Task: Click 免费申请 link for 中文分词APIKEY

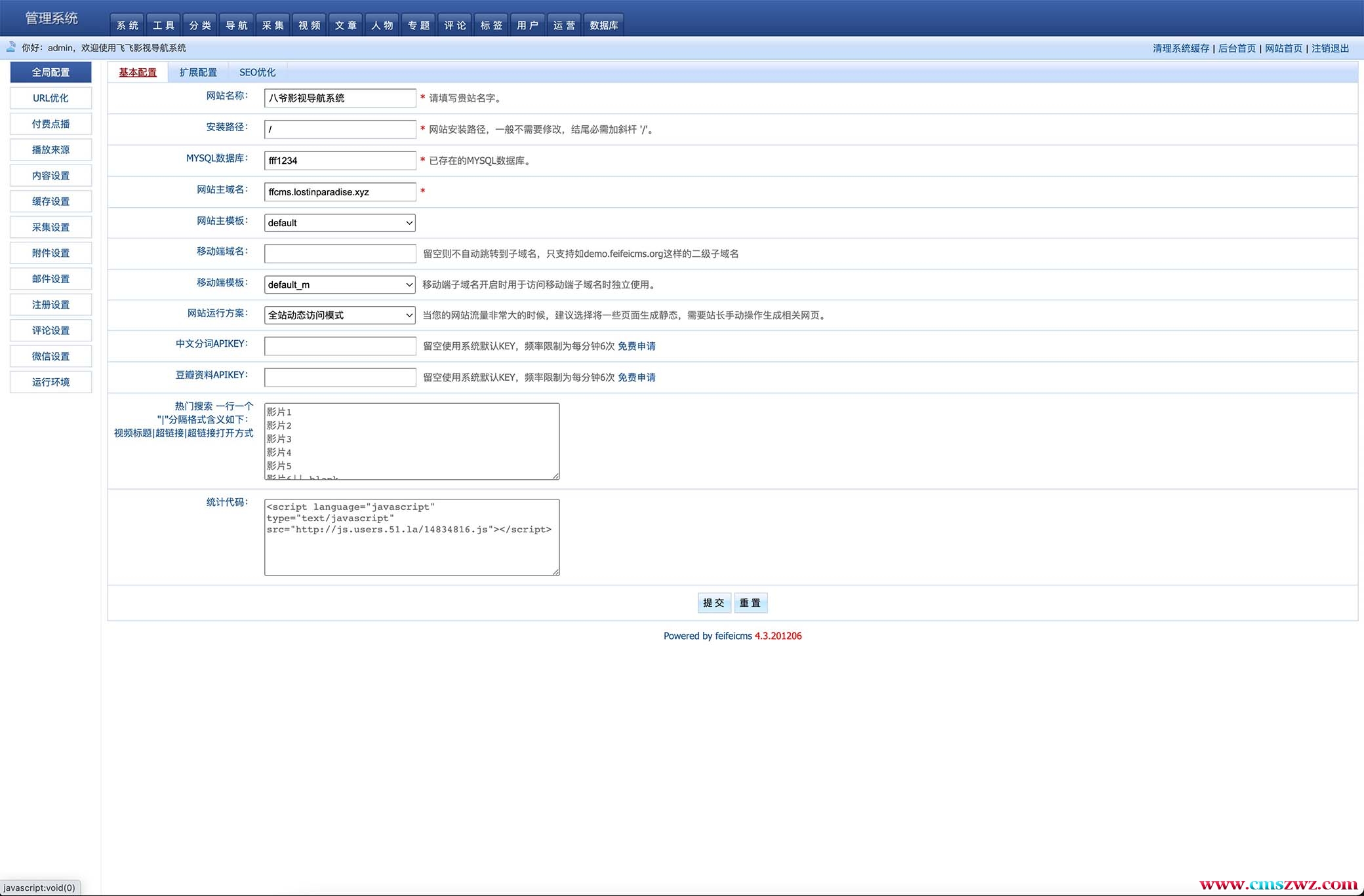Action: pos(636,346)
